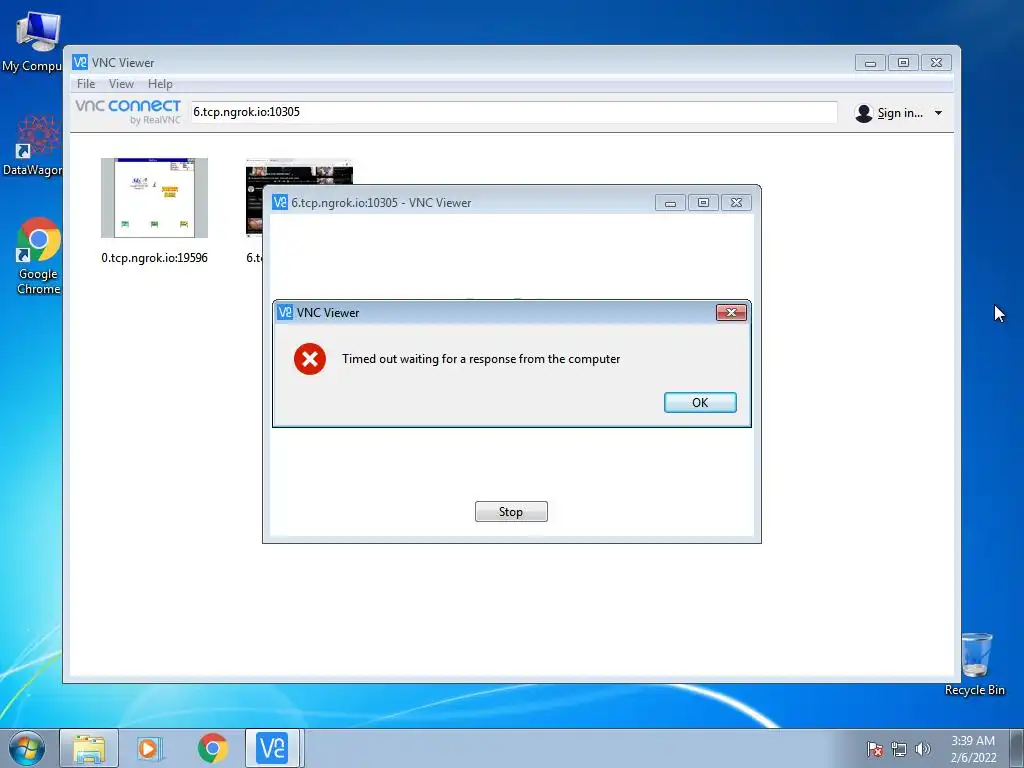Click the volume speaker icon in the tray

(923, 749)
